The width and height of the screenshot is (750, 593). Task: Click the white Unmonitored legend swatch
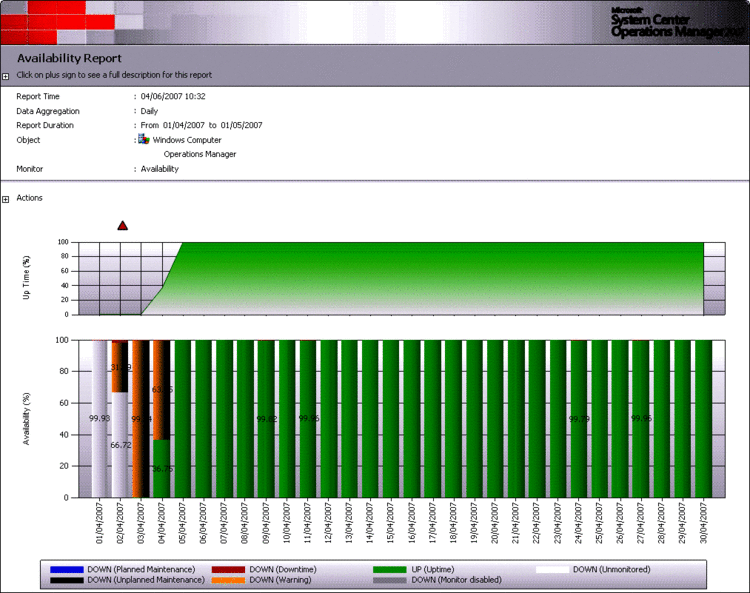click(551, 569)
